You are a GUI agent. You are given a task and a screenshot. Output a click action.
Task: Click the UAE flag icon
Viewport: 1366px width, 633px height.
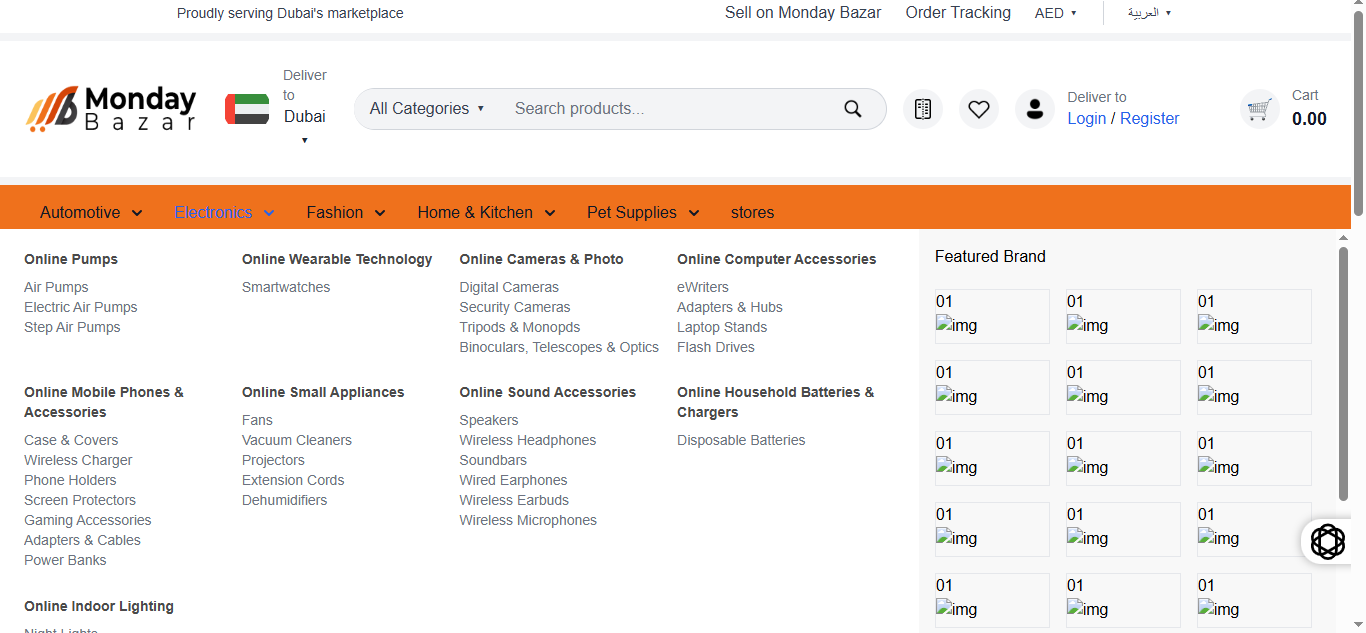click(247, 109)
